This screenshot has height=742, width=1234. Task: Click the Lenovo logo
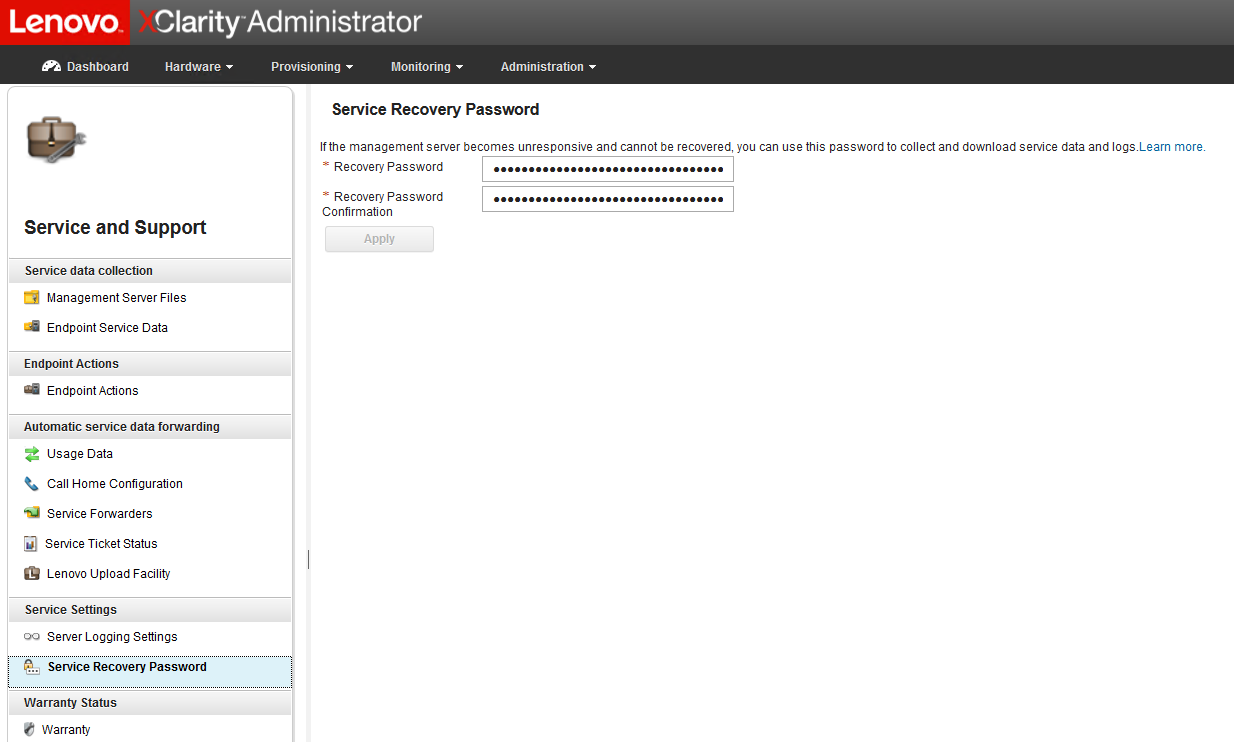coord(65,22)
